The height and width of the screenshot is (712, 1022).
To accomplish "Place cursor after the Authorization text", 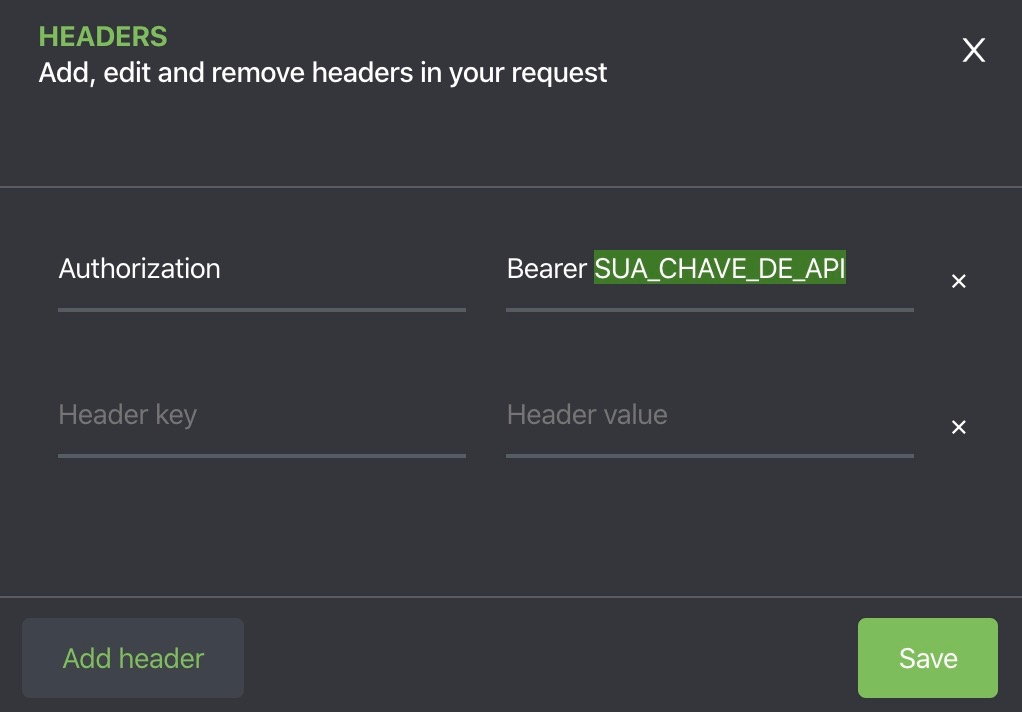I will coord(222,269).
